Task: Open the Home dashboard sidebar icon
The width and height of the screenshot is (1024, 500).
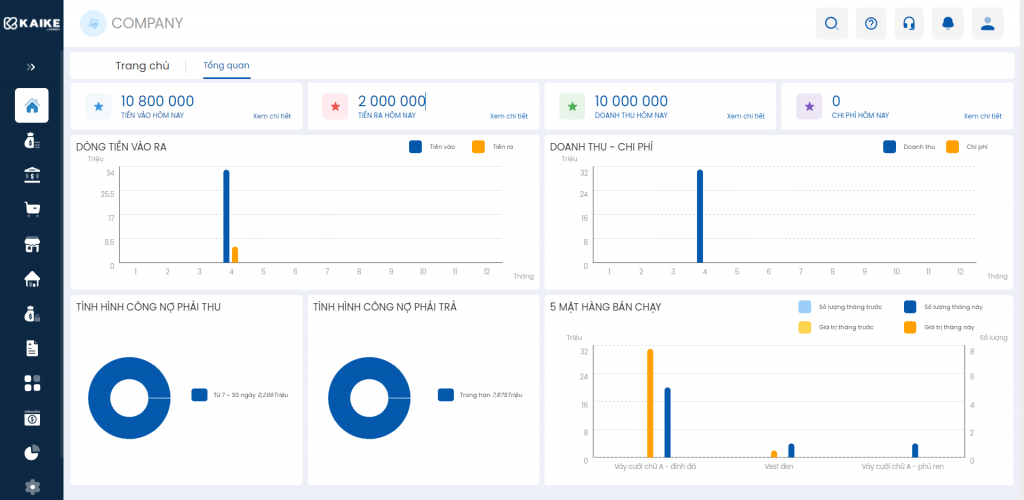Action: (x=31, y=105)
